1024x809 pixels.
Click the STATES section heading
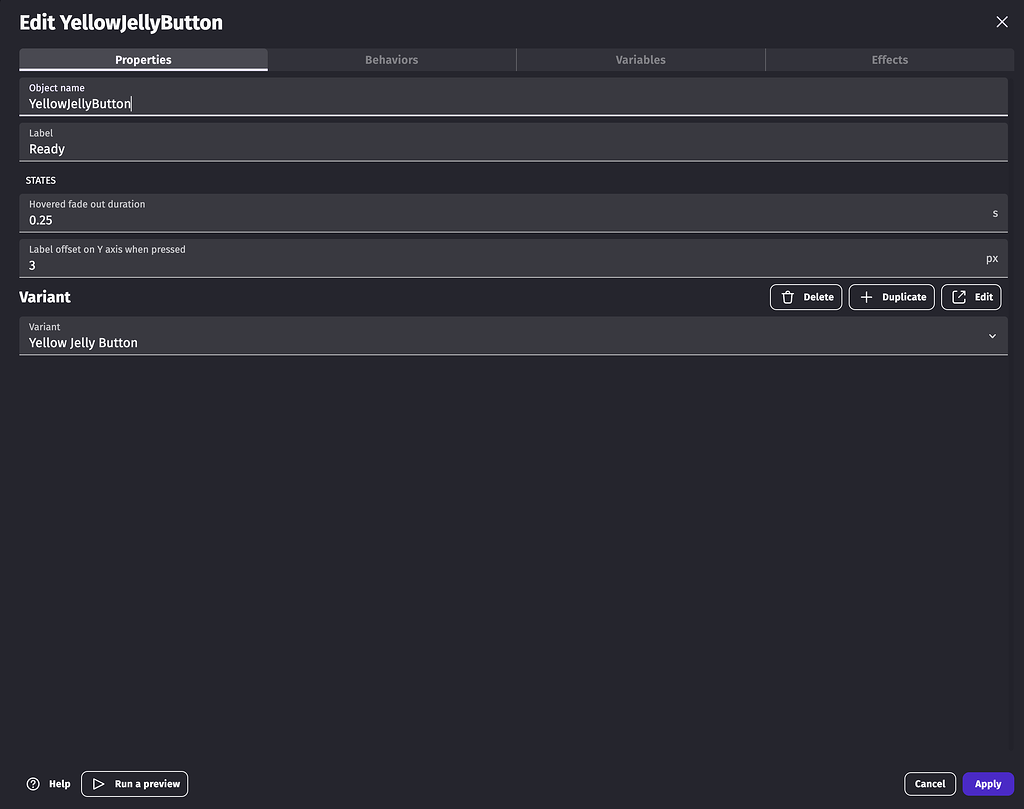click(40, 180)
